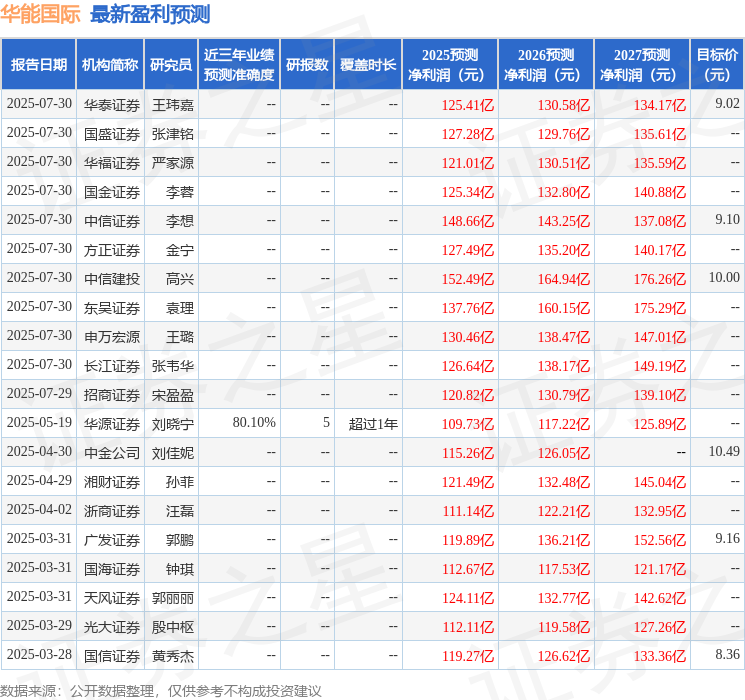Click 109.73亿 profit value

point(468,423)
